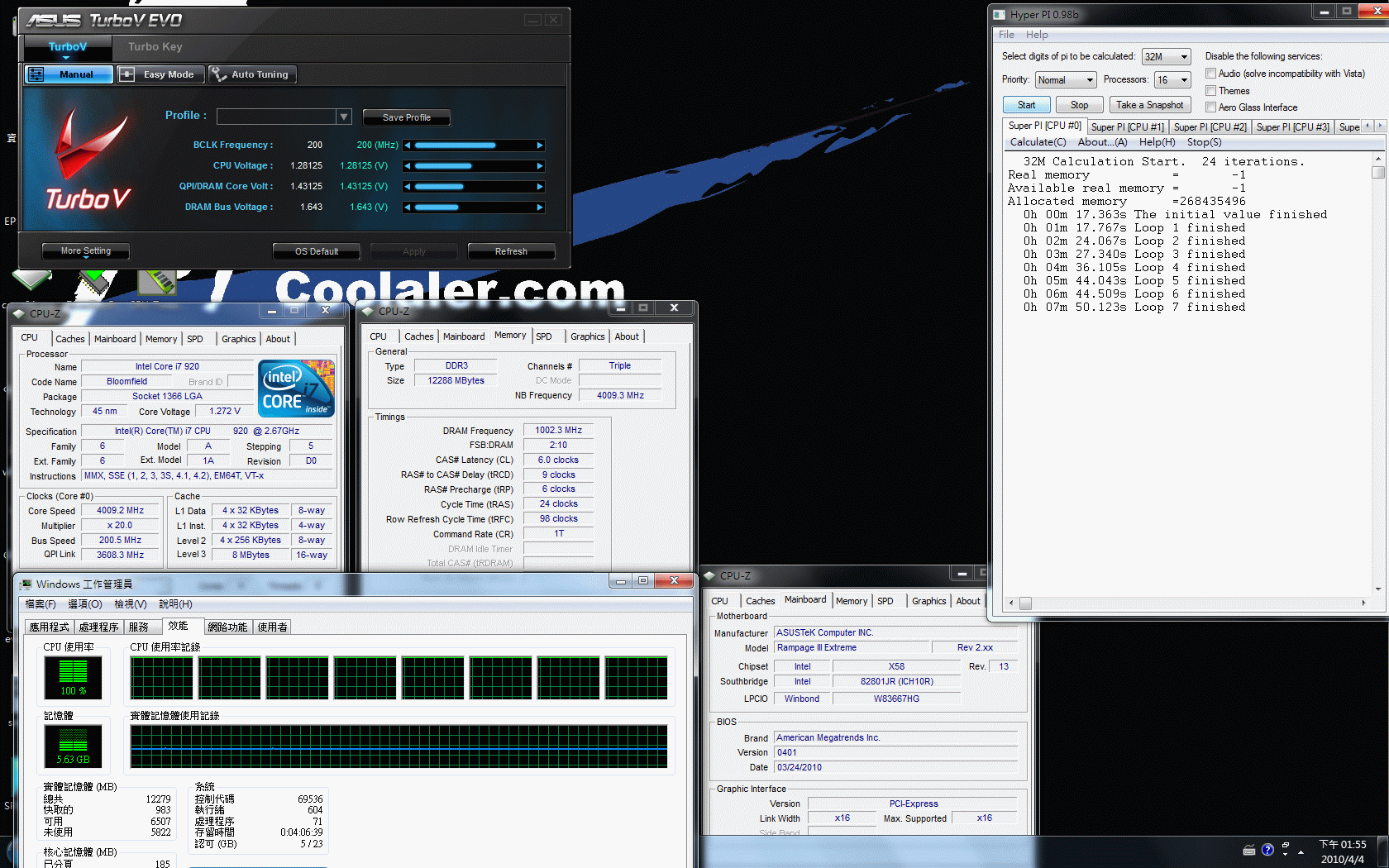Show hidden system tray icons
This screenshot has height=868, width=1389.
[x=1301, y=851]
